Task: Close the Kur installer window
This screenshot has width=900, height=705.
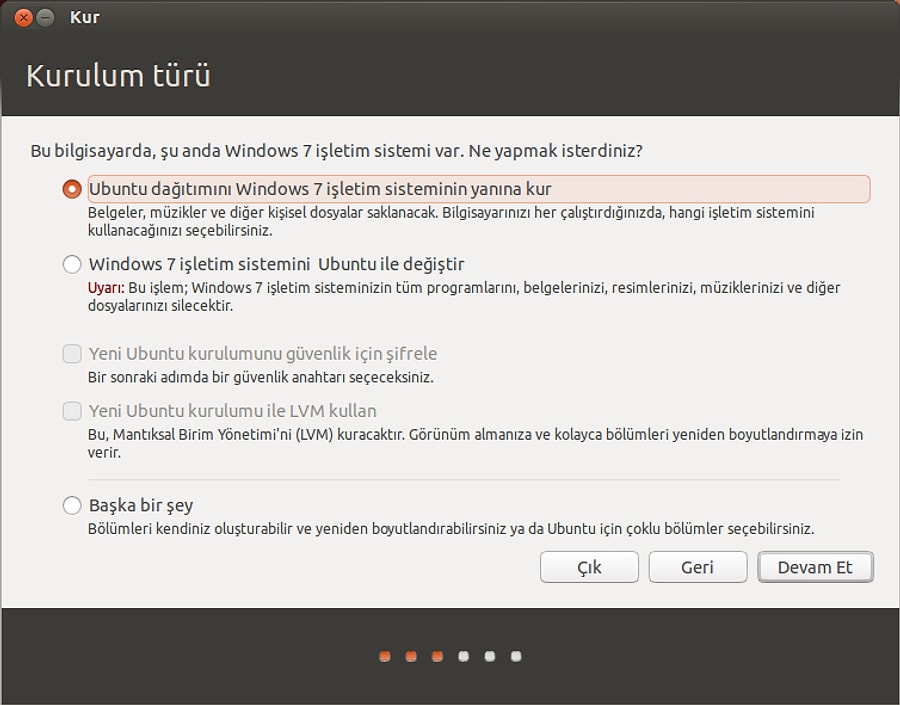Action: (x=23, y=17)
